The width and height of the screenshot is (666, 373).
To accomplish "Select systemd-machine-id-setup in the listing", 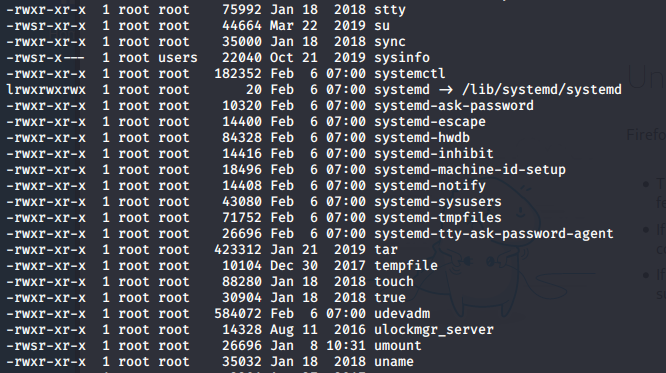I will pos(470,170).
